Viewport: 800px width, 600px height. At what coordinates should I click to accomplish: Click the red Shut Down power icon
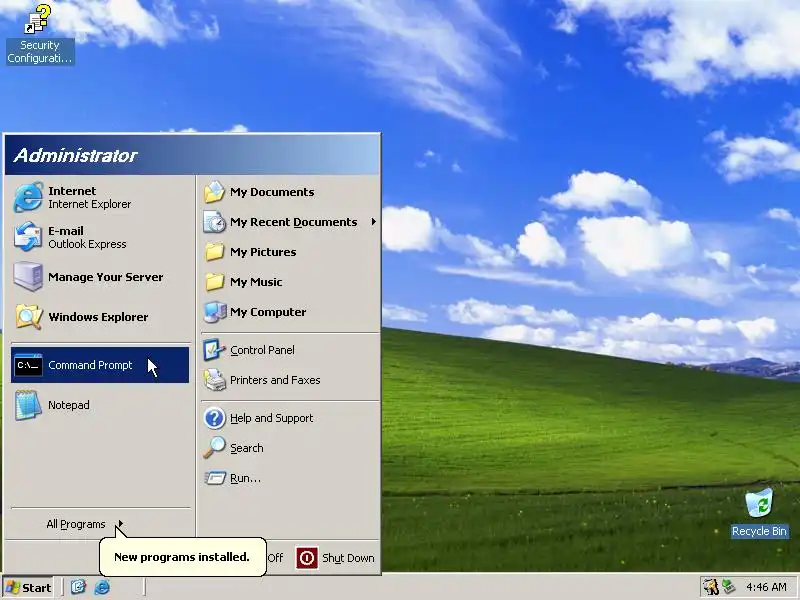coord(307,558)
